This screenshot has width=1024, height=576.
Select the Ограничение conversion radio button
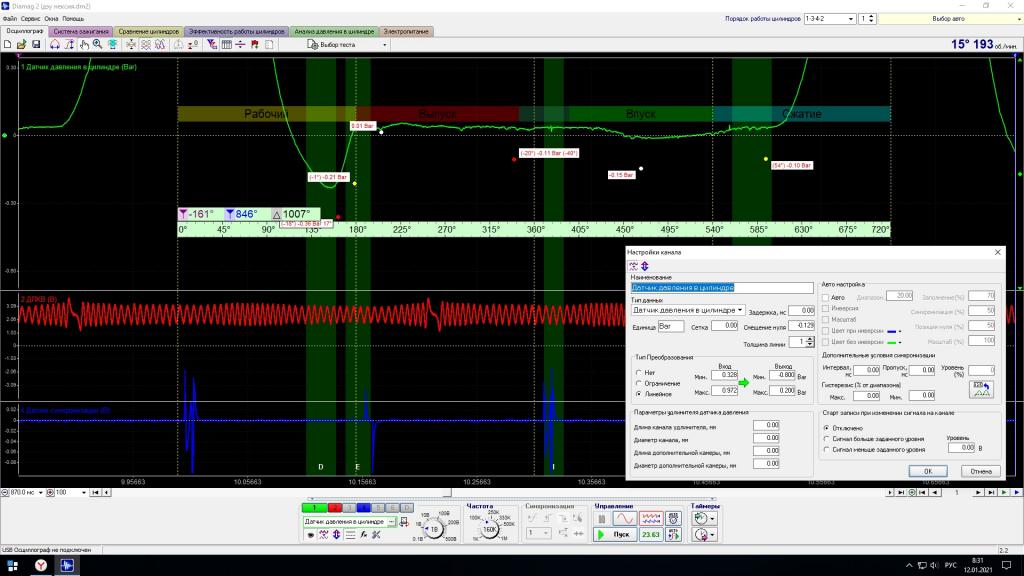click(639, 383)
